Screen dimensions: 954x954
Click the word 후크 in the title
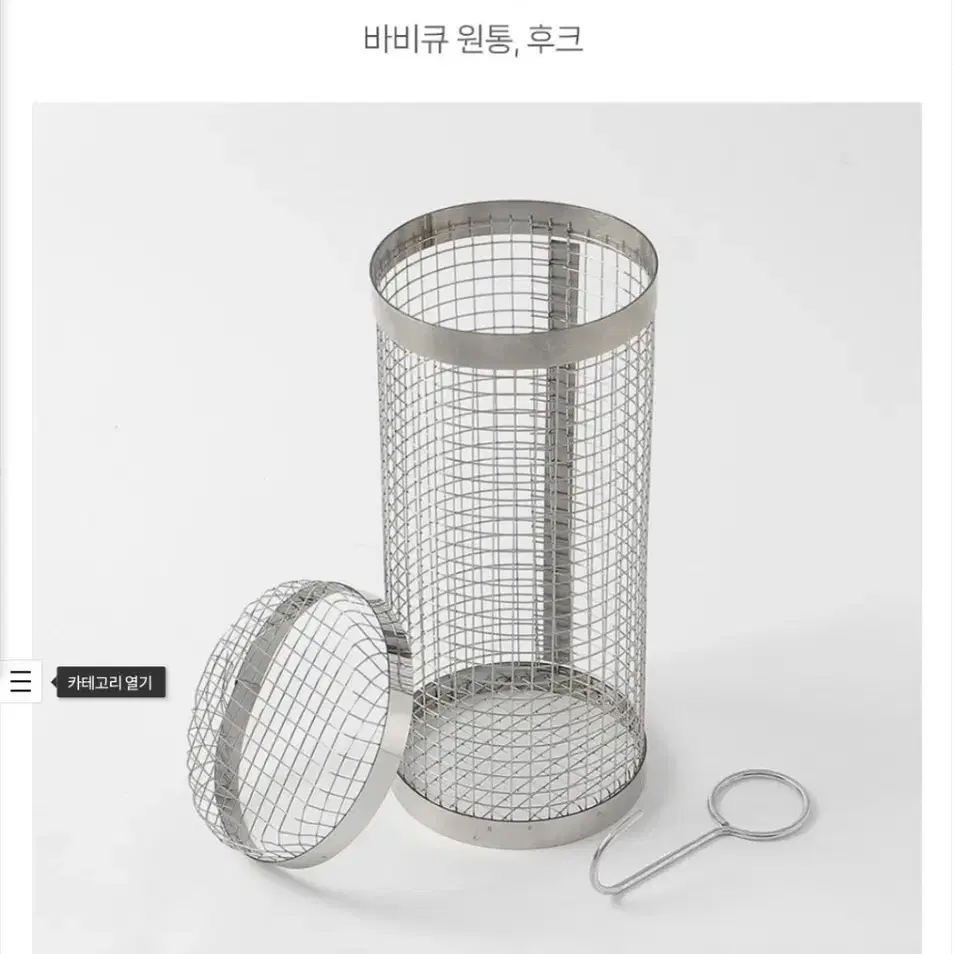tap(554, 39)
